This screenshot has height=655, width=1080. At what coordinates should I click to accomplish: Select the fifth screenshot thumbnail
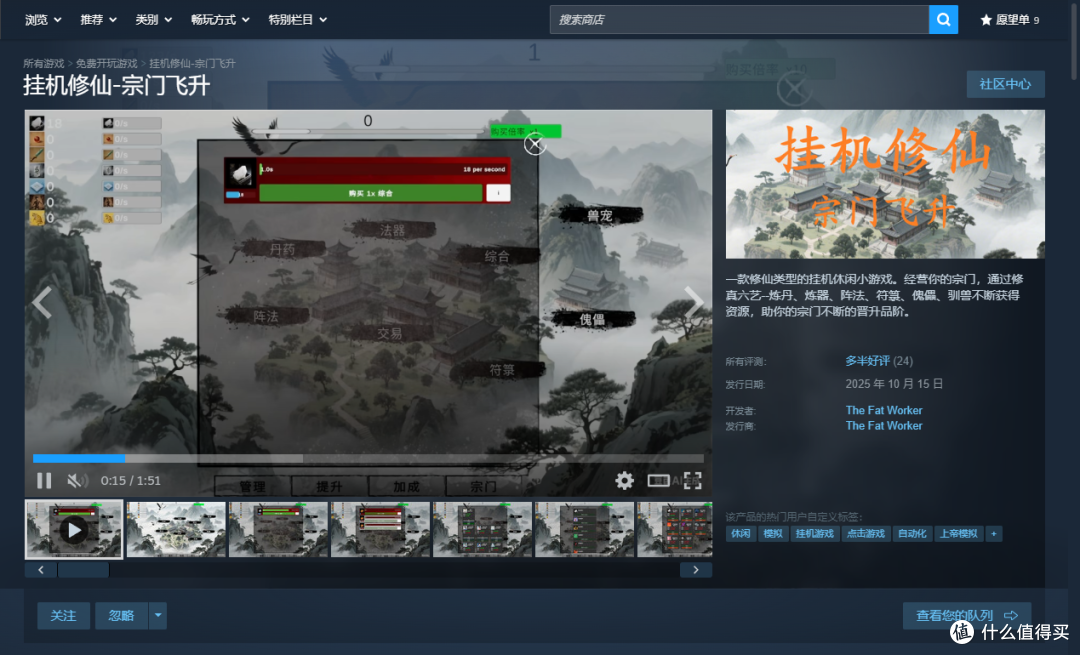click(482, 529)
